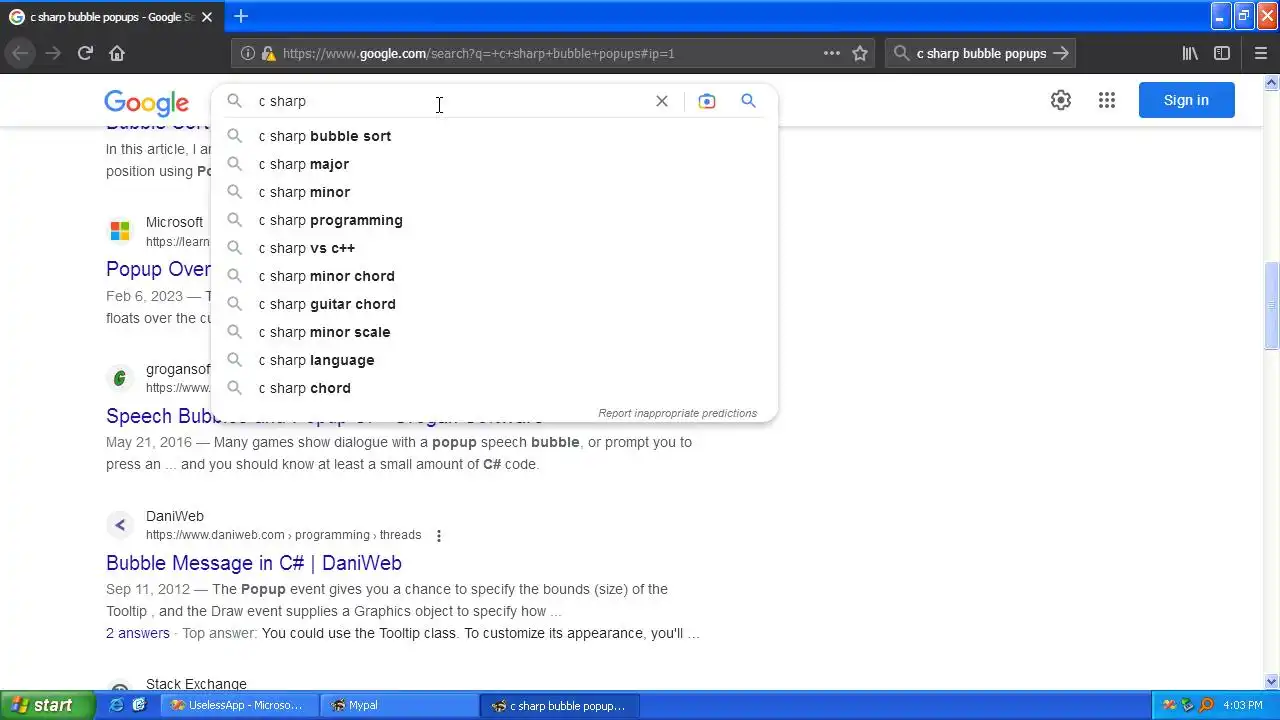
Task: Click the browser Back arrow button
Action: tap(21, 53)
